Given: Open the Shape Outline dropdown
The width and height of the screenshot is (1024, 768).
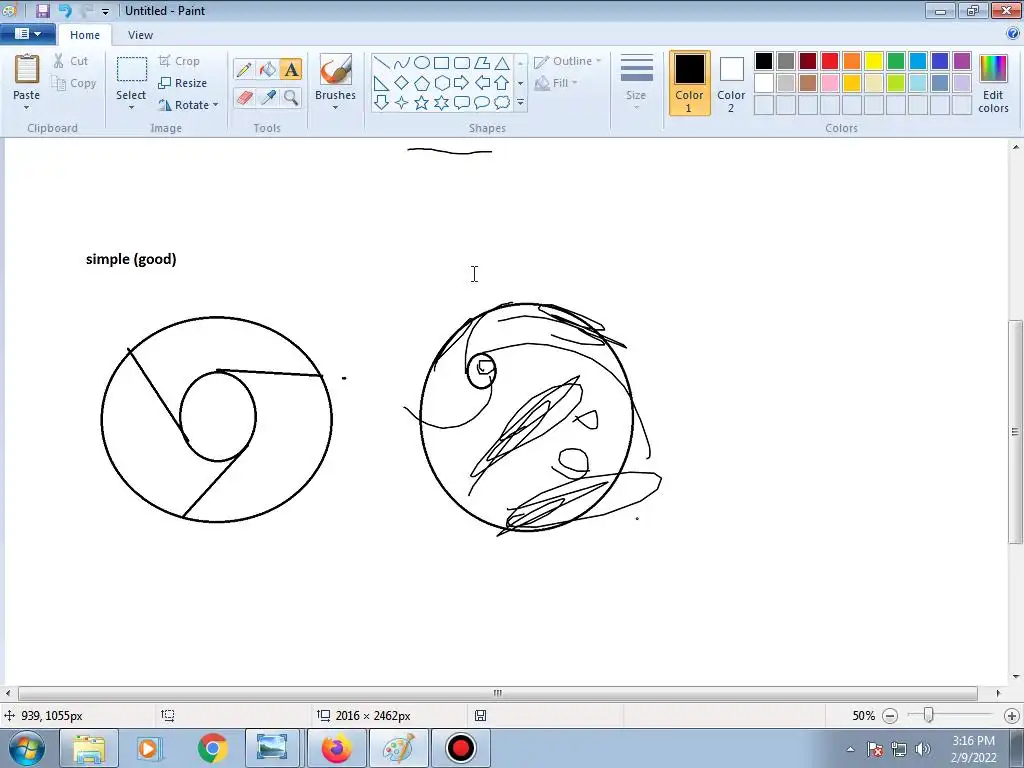Looking at the screenshot, I should pos(568,61).
